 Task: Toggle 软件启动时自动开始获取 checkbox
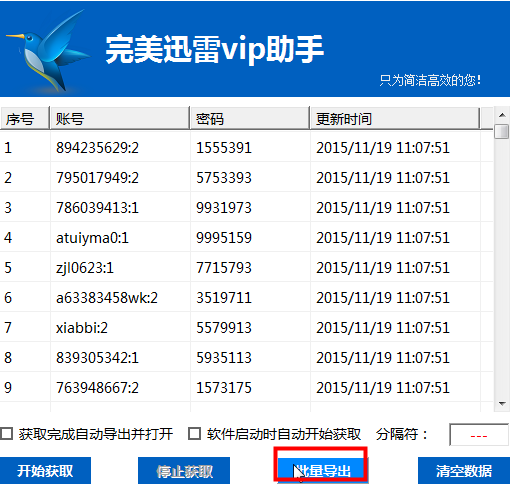tap(194, 434)
